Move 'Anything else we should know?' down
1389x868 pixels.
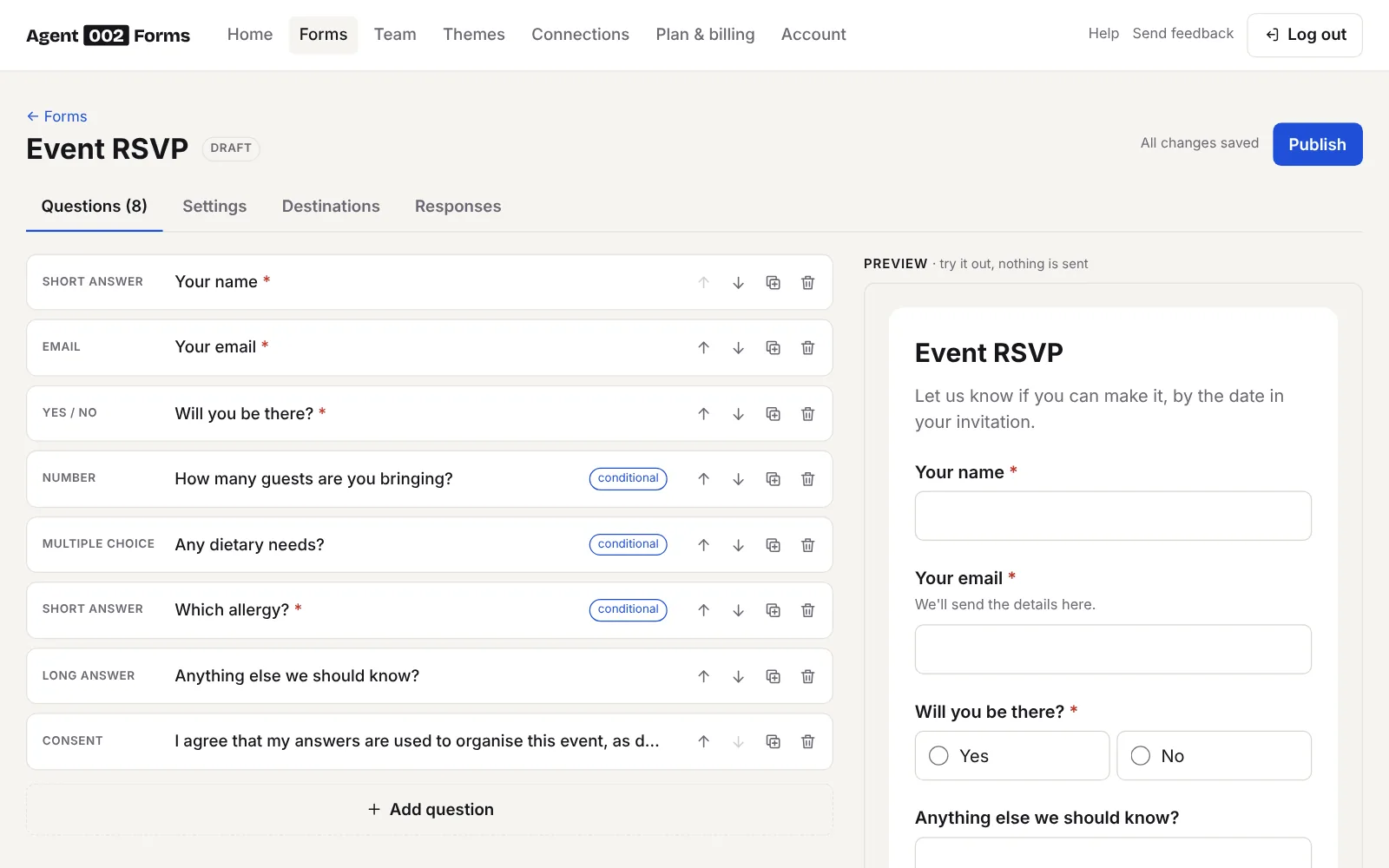pos(738,676)
